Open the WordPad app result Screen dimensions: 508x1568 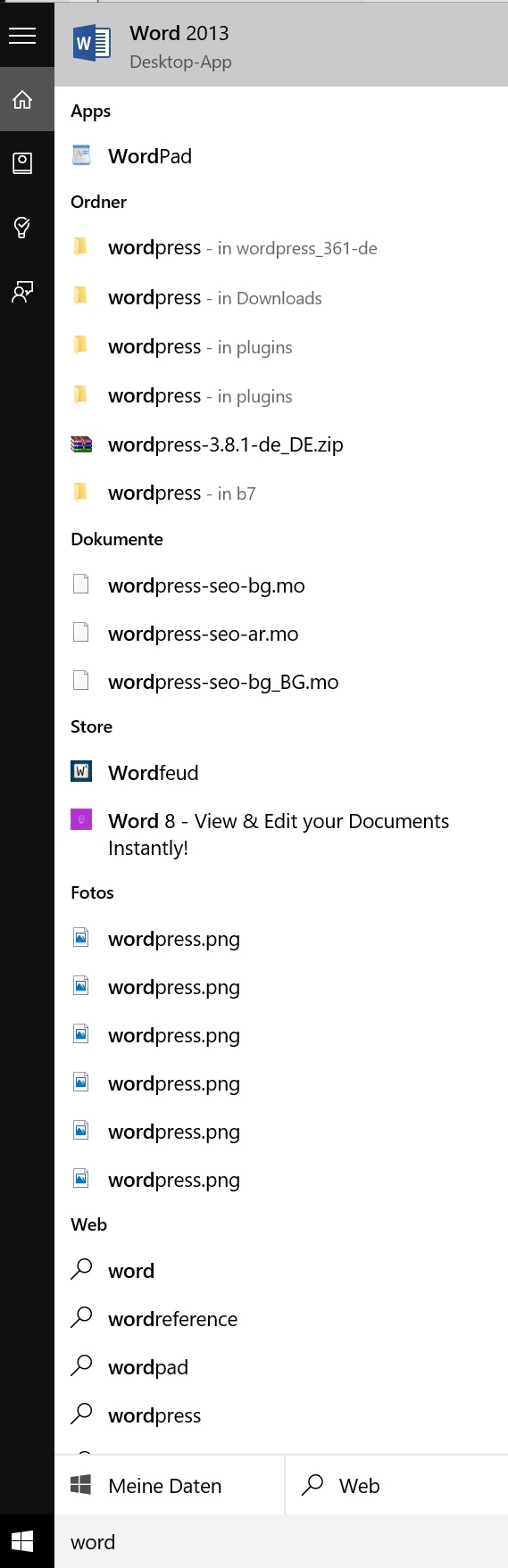point(281,156)
